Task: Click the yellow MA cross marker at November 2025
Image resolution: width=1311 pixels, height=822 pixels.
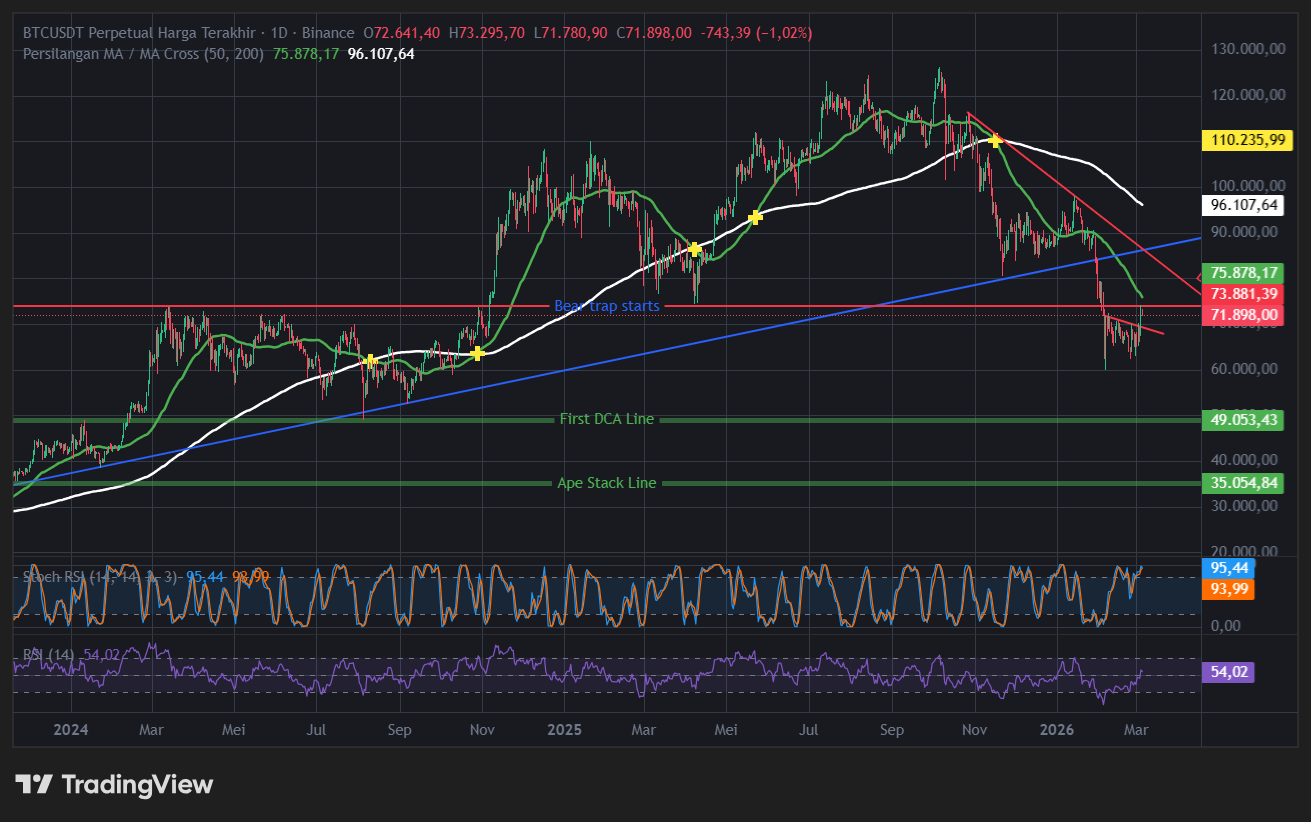Action: pos(994,140)
